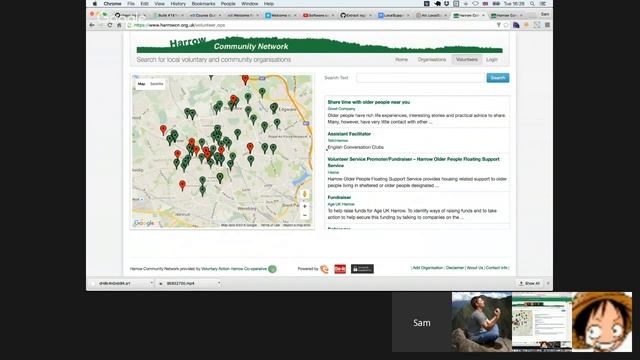
Task: Open the Assistant Facilitator listing
Action: (349, 134)
